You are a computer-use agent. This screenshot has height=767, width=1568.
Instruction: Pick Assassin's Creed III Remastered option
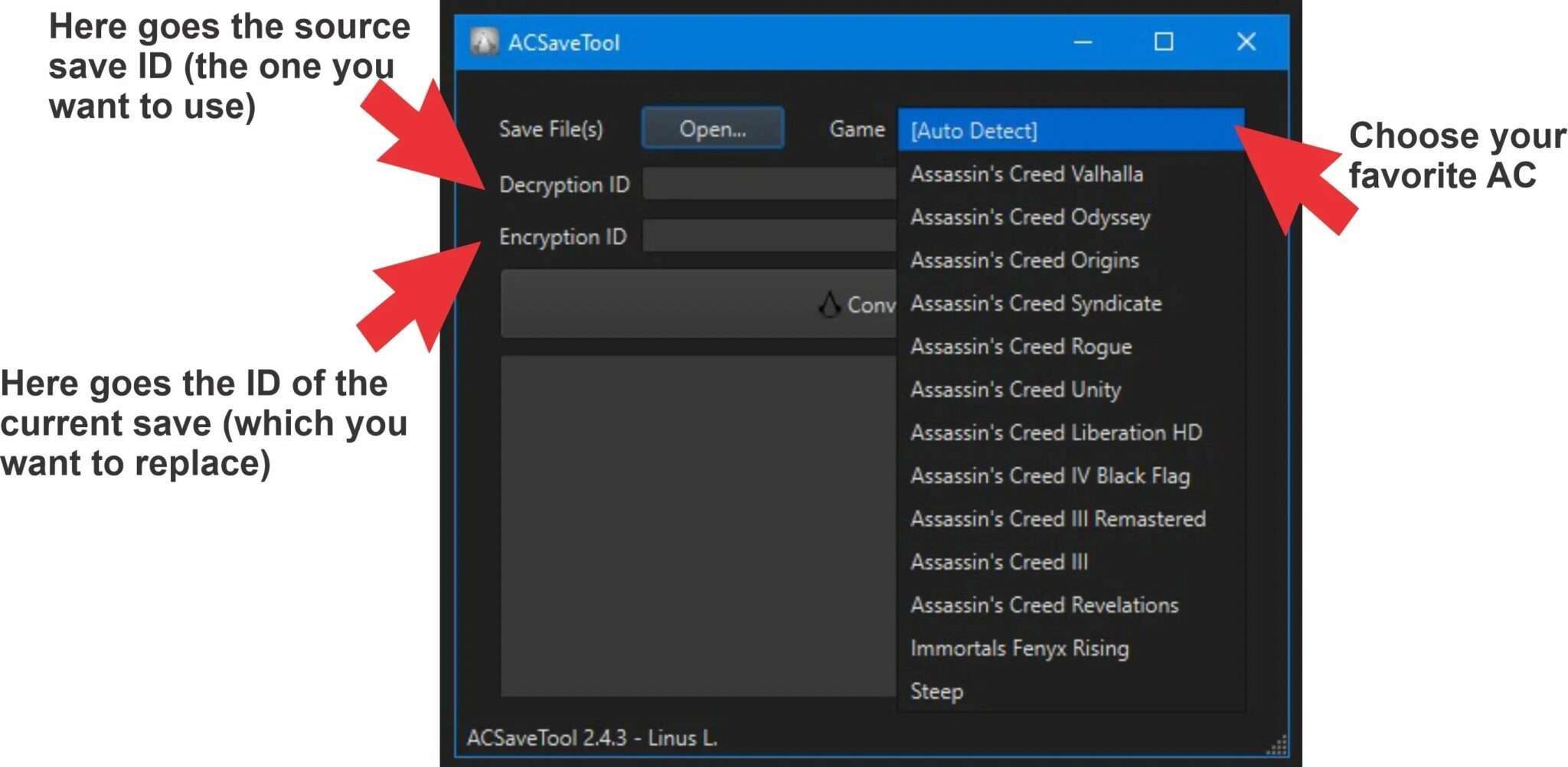click(x=1071, y=519)
